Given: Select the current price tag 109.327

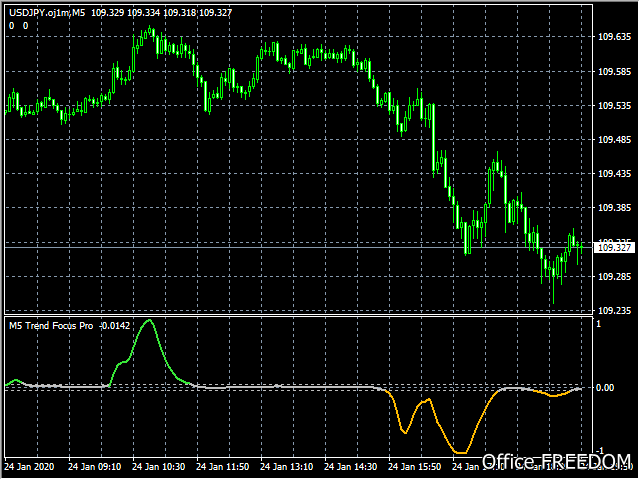Looking at the screenshot, I should [614, 248].
